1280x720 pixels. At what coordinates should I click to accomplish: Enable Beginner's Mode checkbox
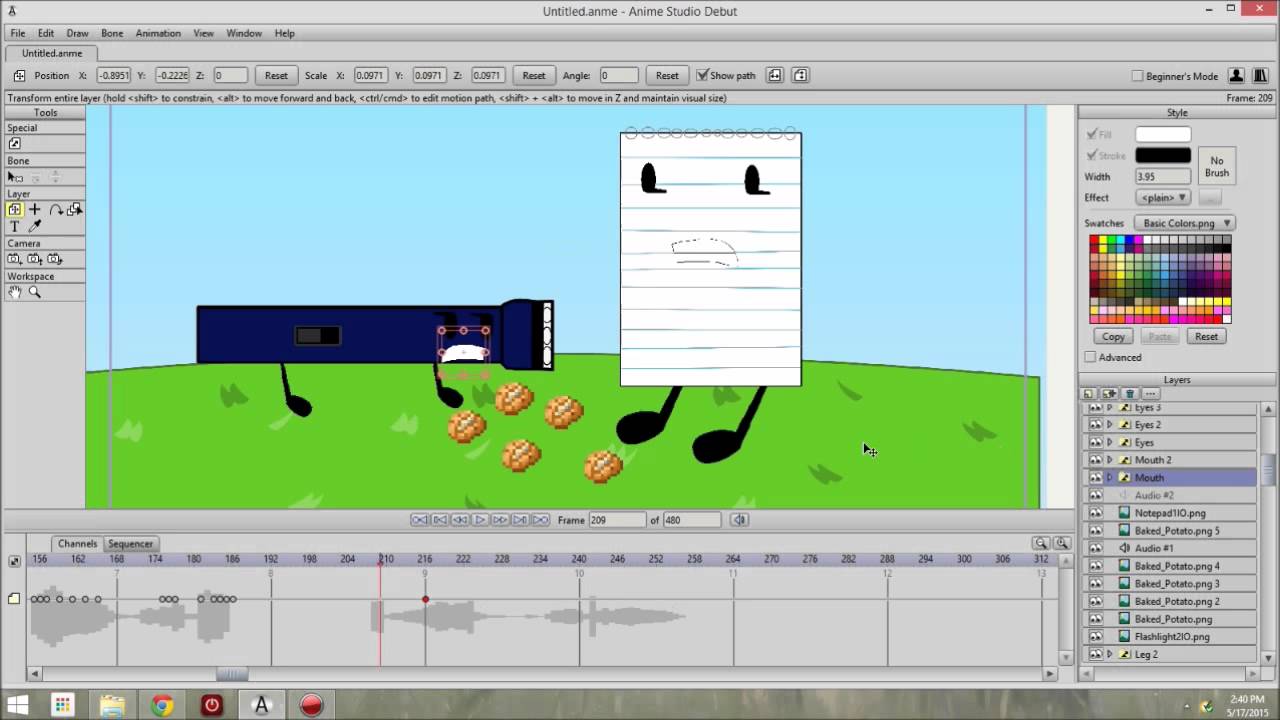[1137, 76]
